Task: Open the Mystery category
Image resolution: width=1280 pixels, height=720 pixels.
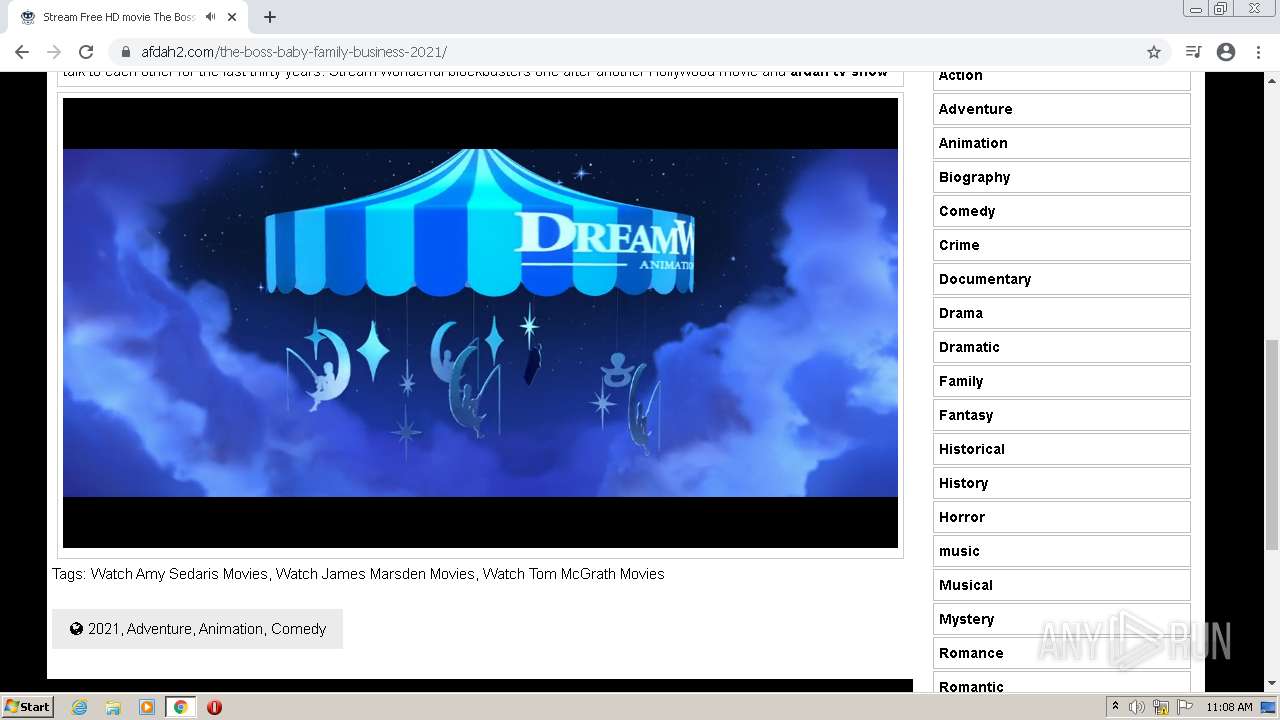Action: [x=1062, y=619]
